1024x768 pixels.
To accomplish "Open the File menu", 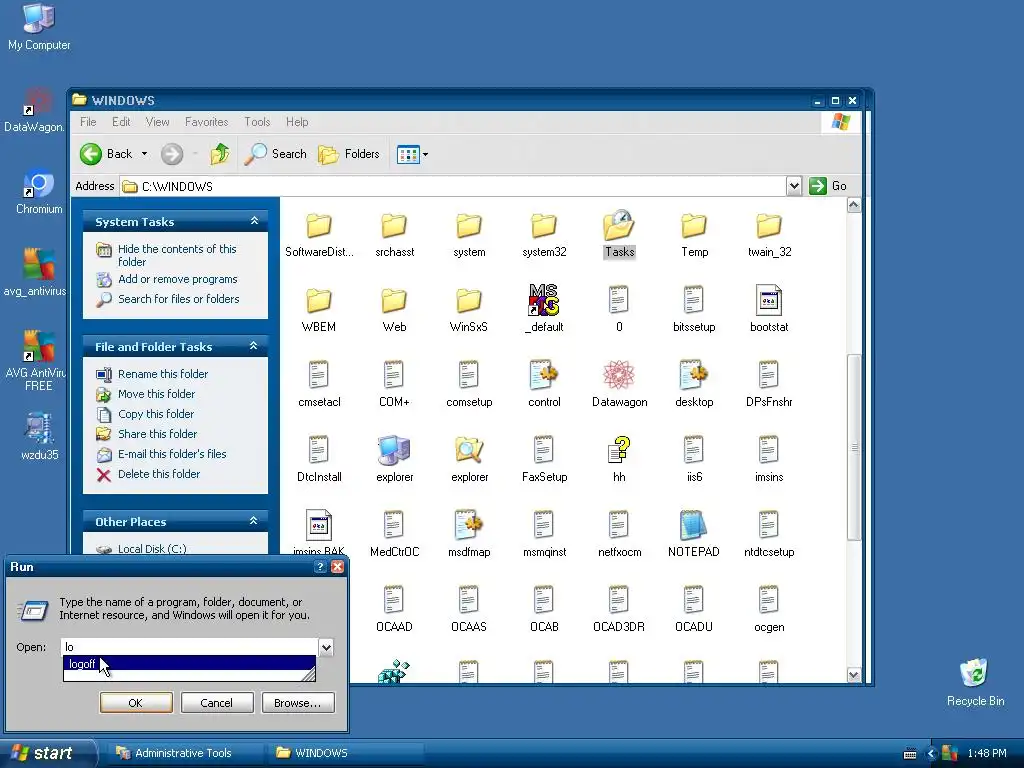I will coord(88,122).
